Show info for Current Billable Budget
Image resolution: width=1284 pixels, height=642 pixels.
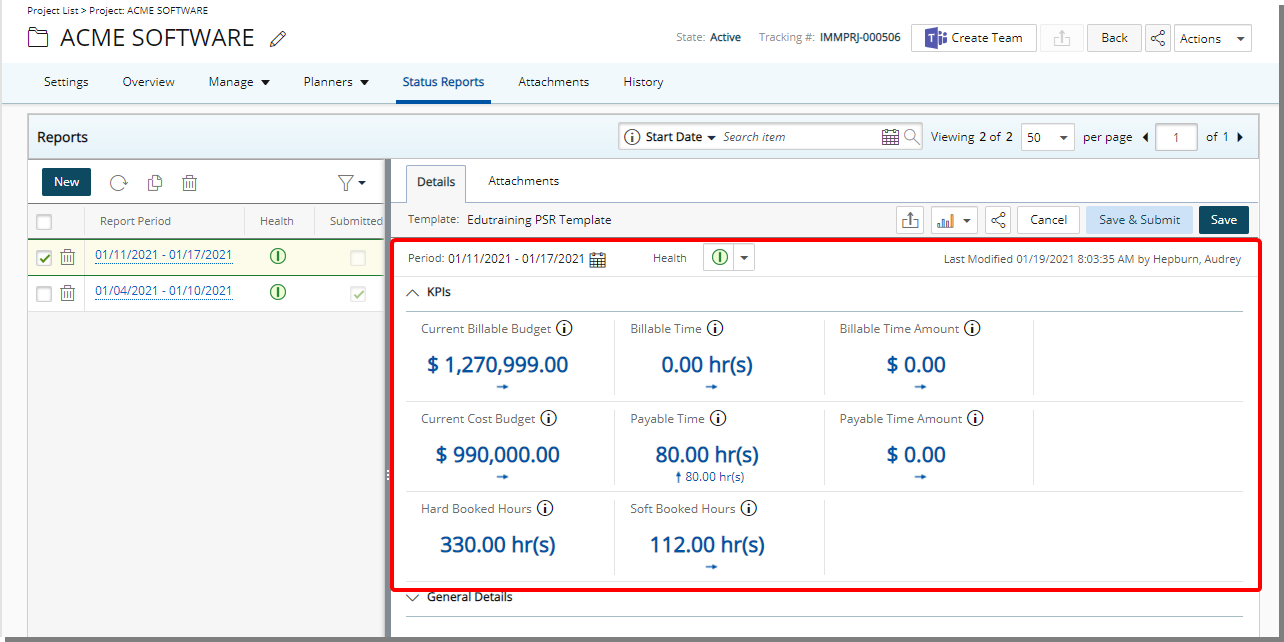(x=564, y=328)
